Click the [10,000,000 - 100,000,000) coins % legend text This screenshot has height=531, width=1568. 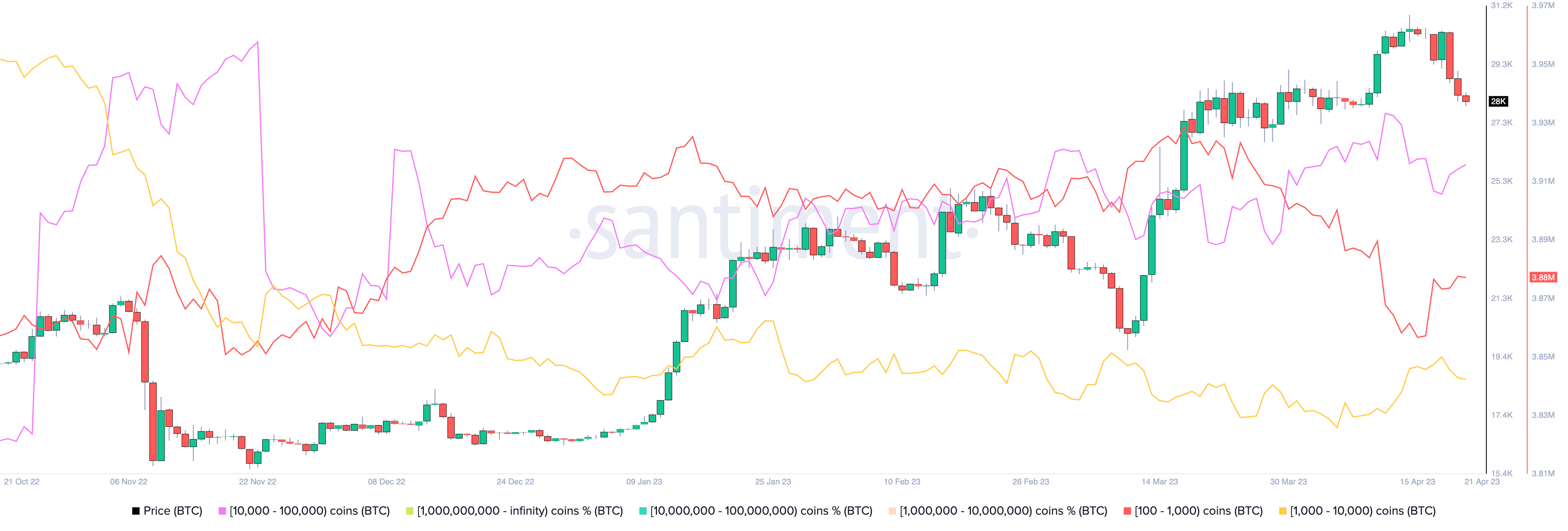[761, 511]
